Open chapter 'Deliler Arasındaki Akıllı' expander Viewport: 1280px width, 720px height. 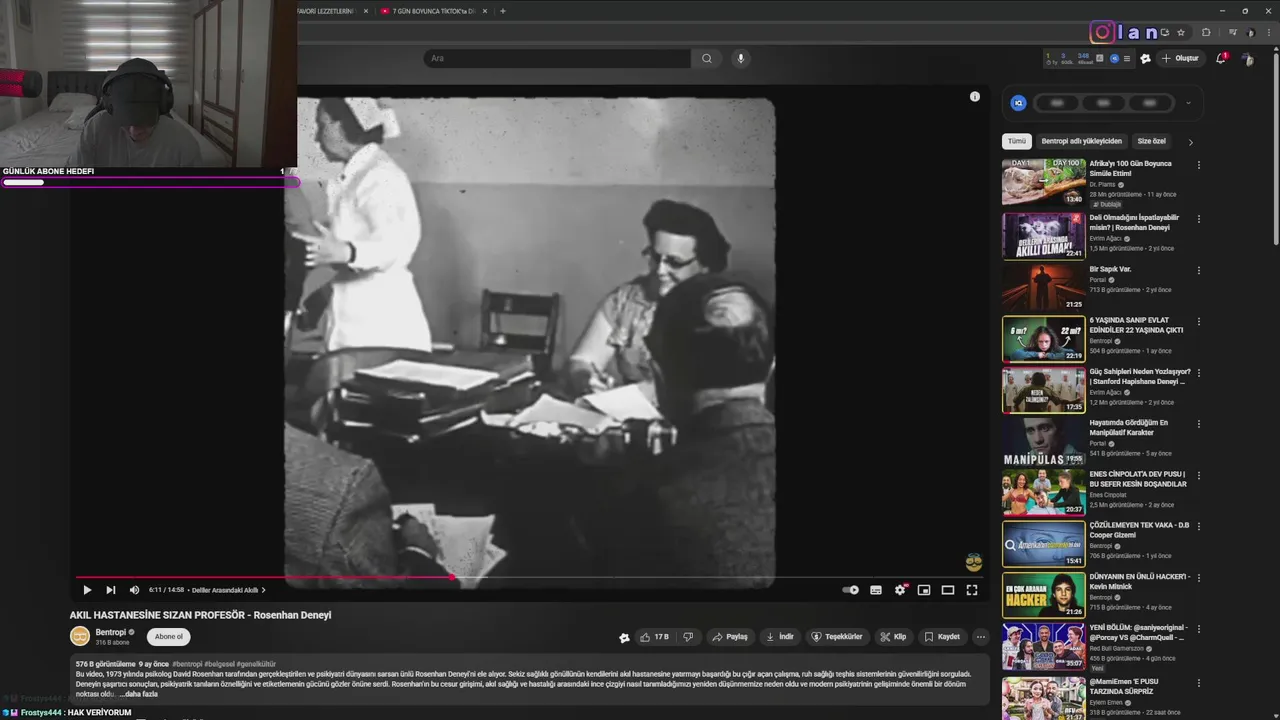[228, 590]
